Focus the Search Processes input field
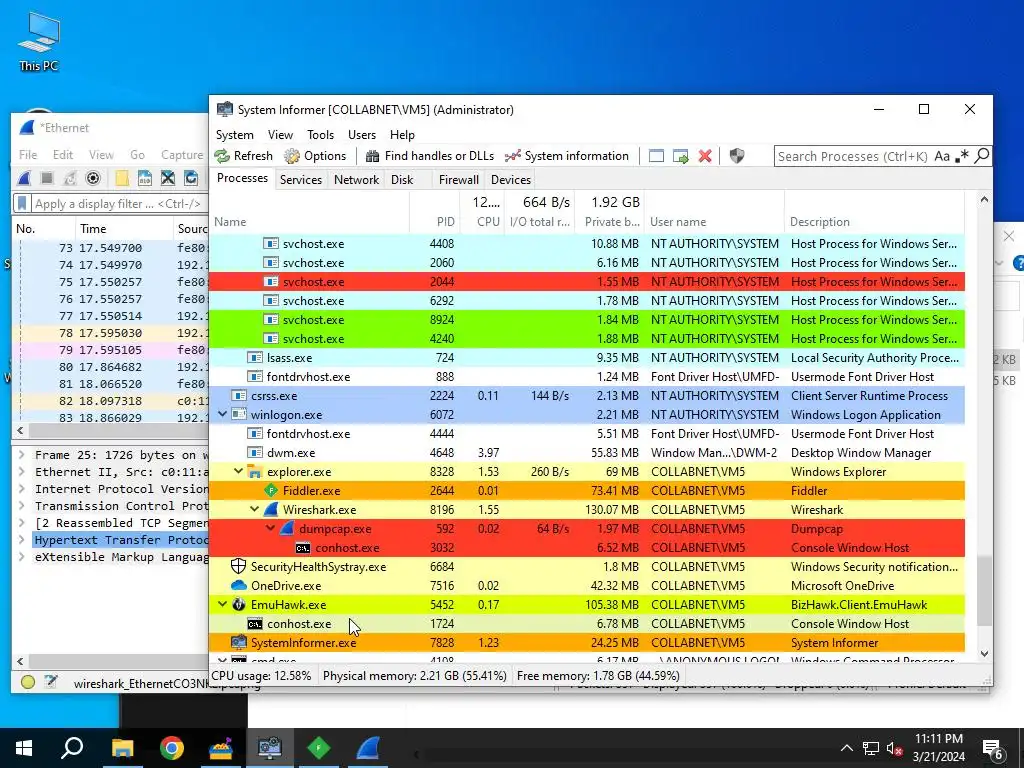 click(x=853, y=156)
